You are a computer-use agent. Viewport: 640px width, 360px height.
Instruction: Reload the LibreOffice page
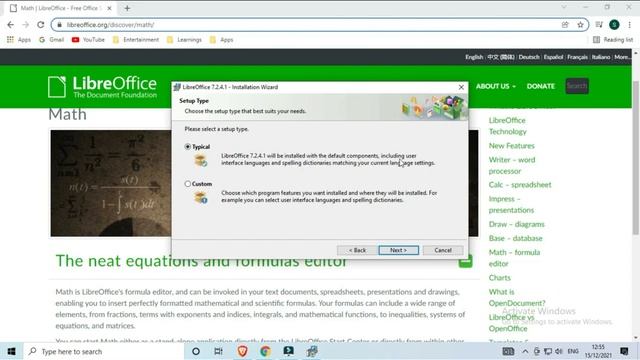[40, 24]
